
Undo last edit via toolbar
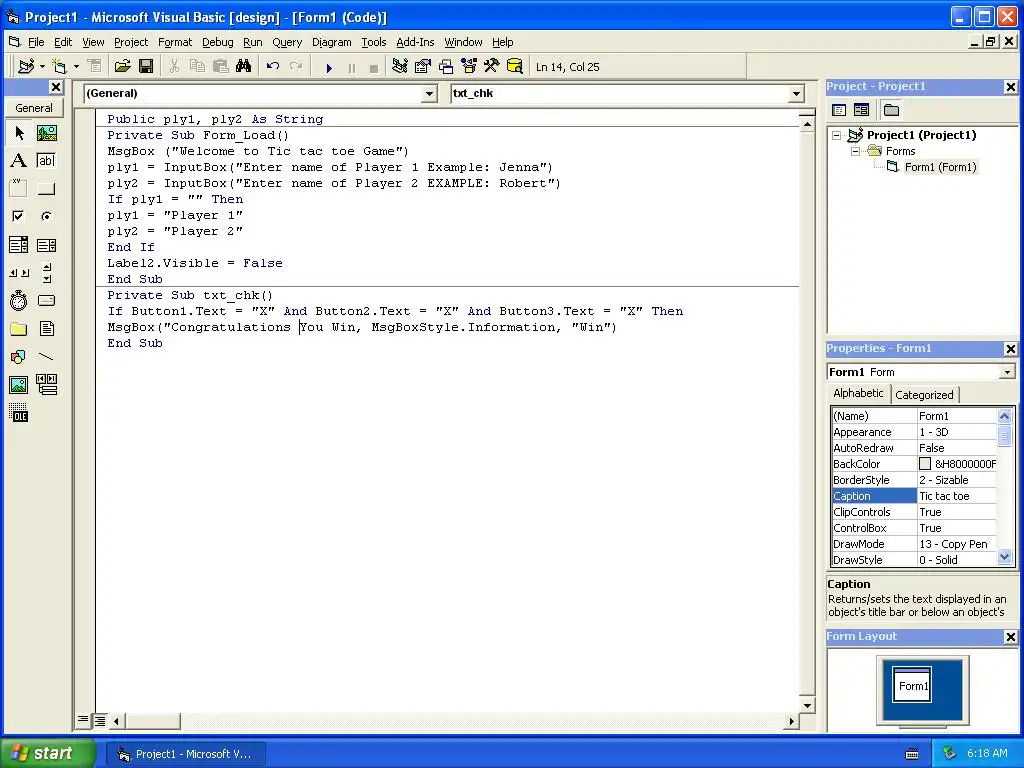(273, 66)
